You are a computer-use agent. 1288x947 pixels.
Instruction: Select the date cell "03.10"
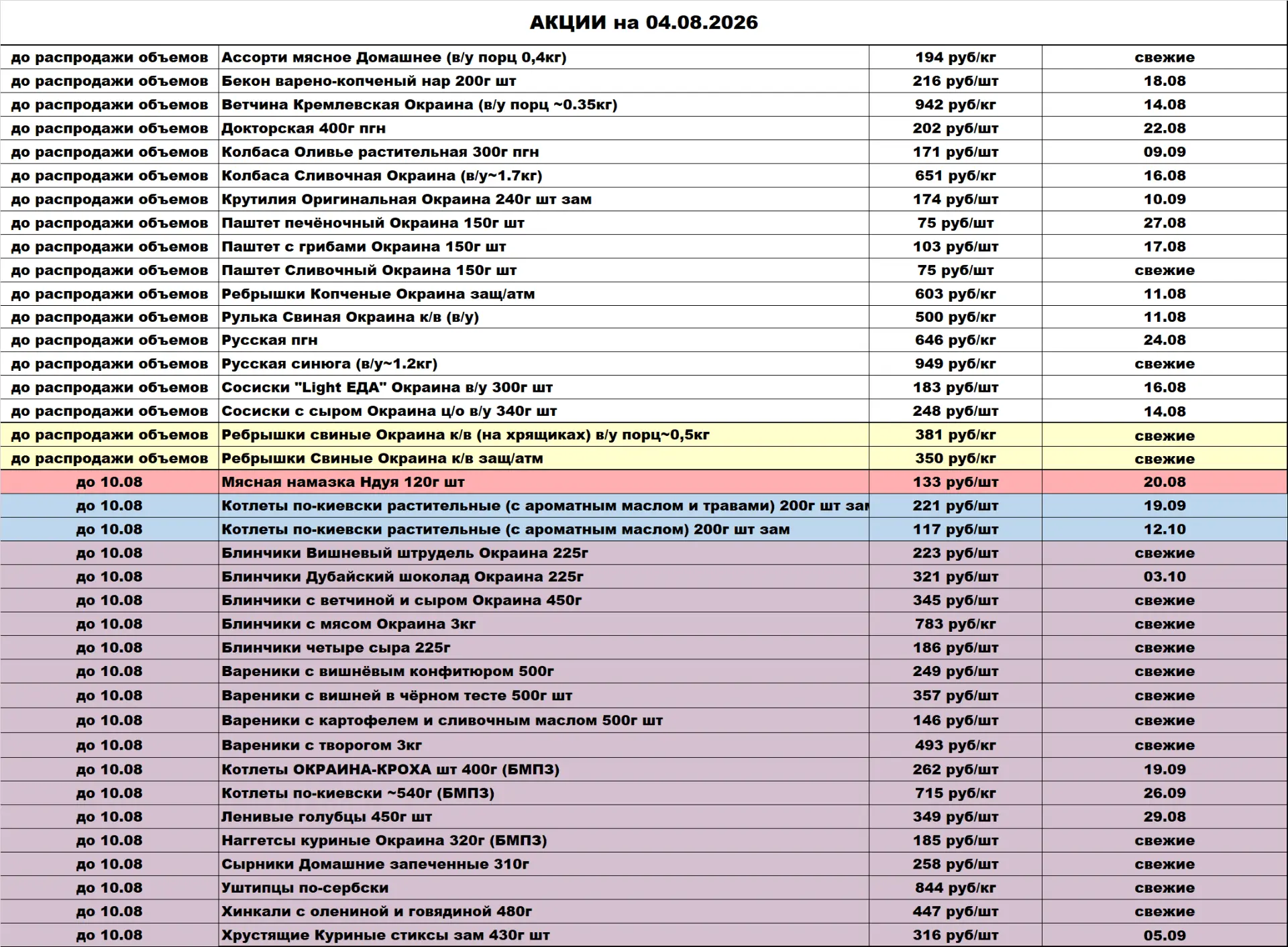coord(1165,577)
